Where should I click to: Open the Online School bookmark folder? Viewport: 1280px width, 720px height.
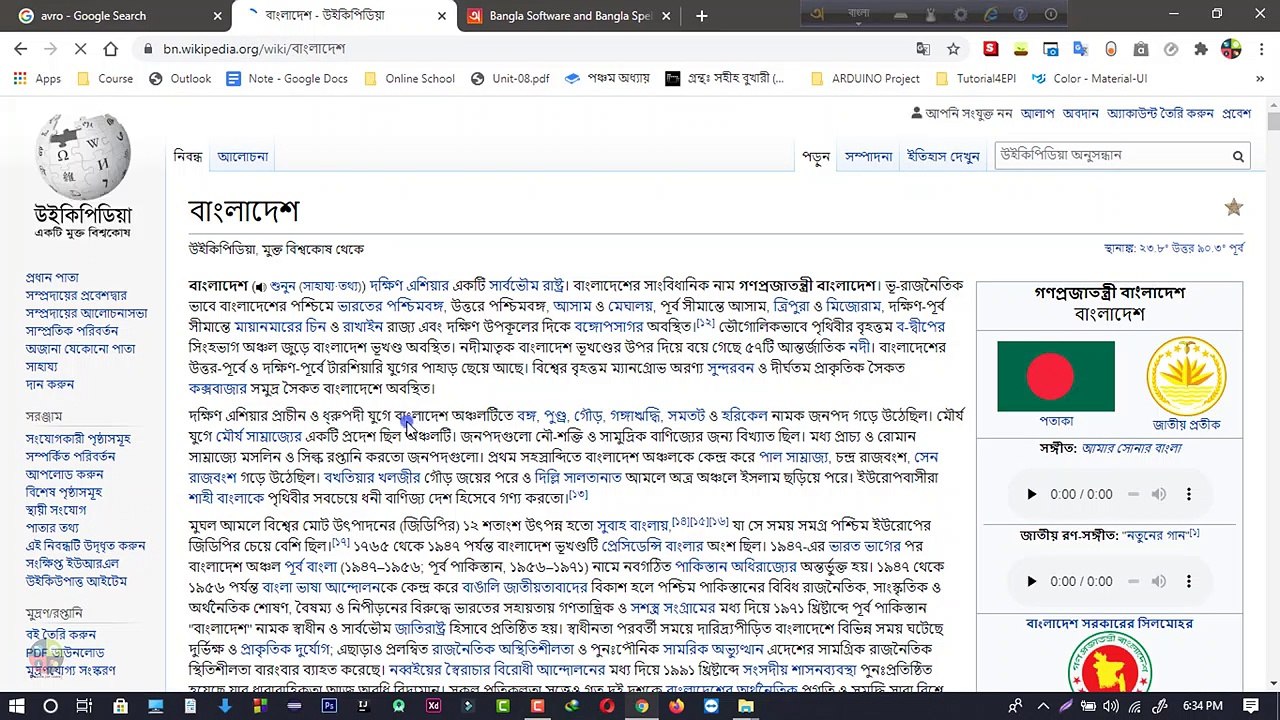point(409,78)
